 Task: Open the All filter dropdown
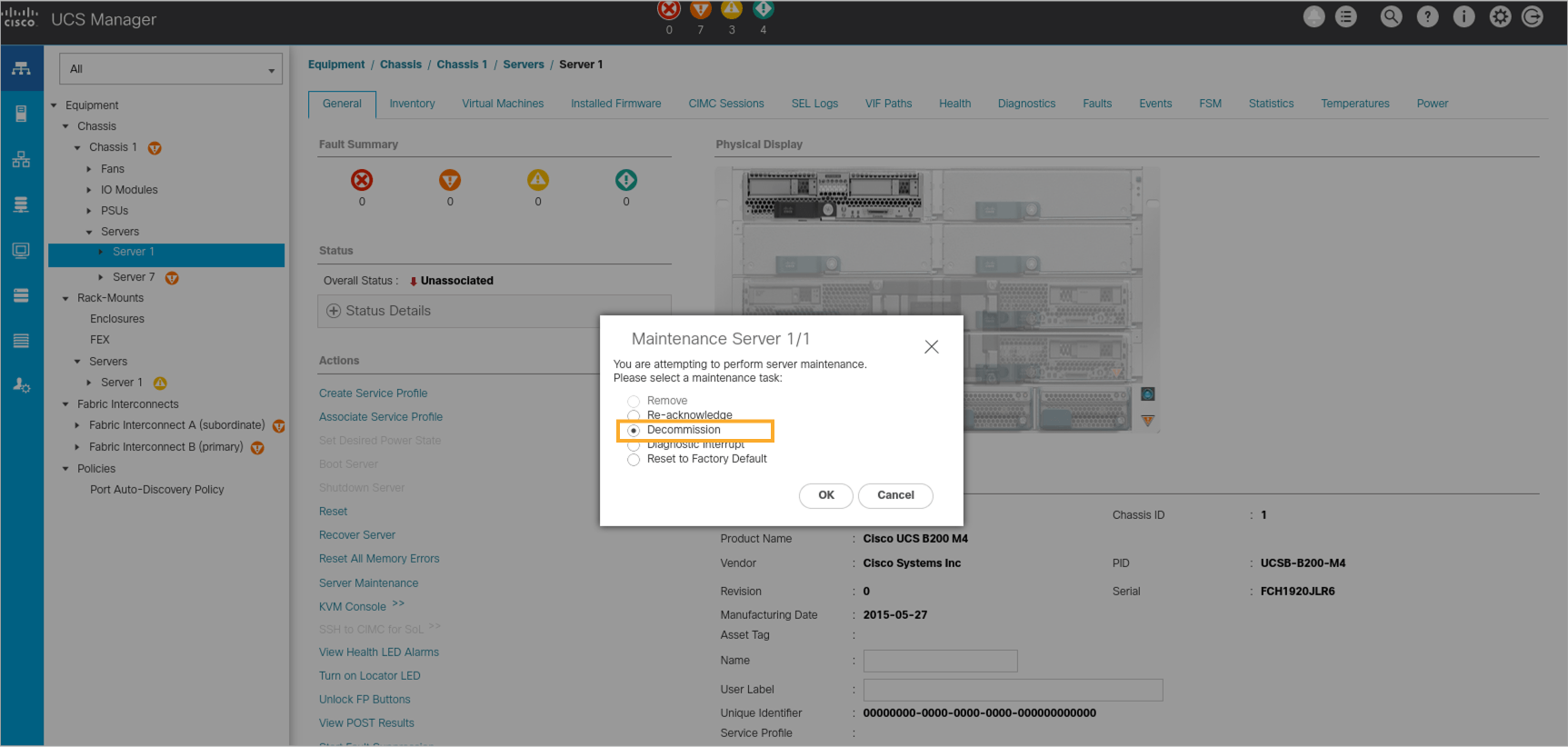point(171,69)
